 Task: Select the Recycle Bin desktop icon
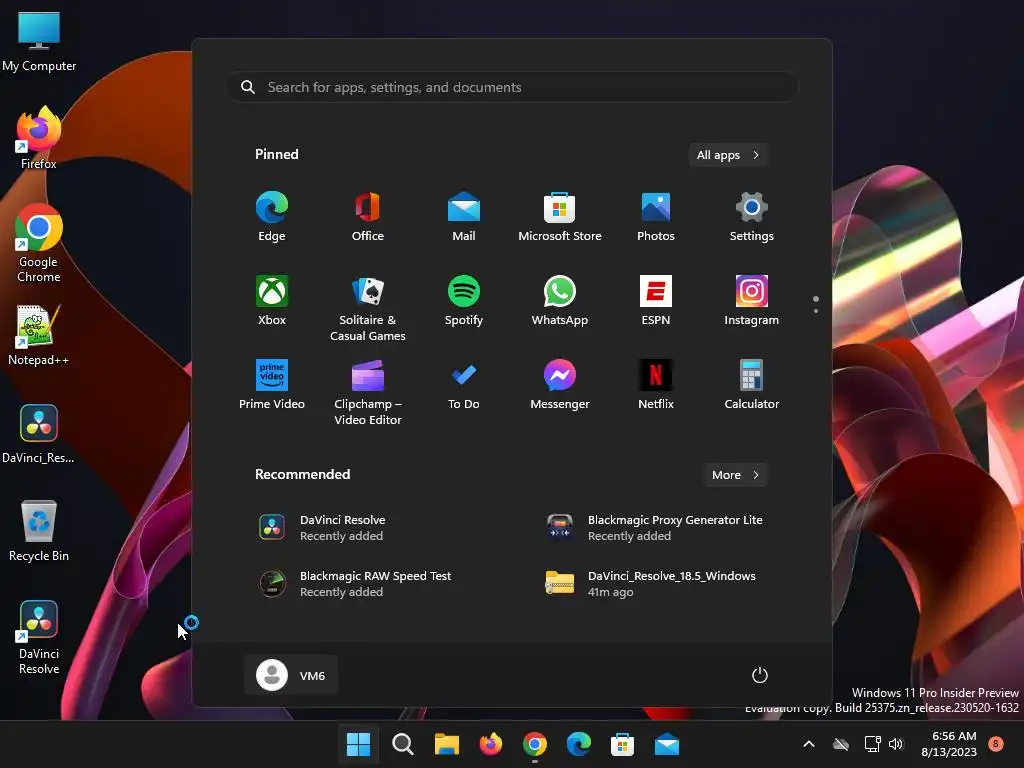pyautogui.click(x=39, y=531)
